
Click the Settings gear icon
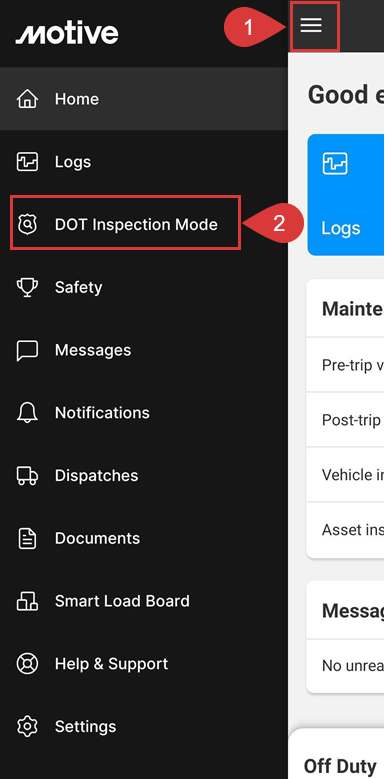pos(27,726)
